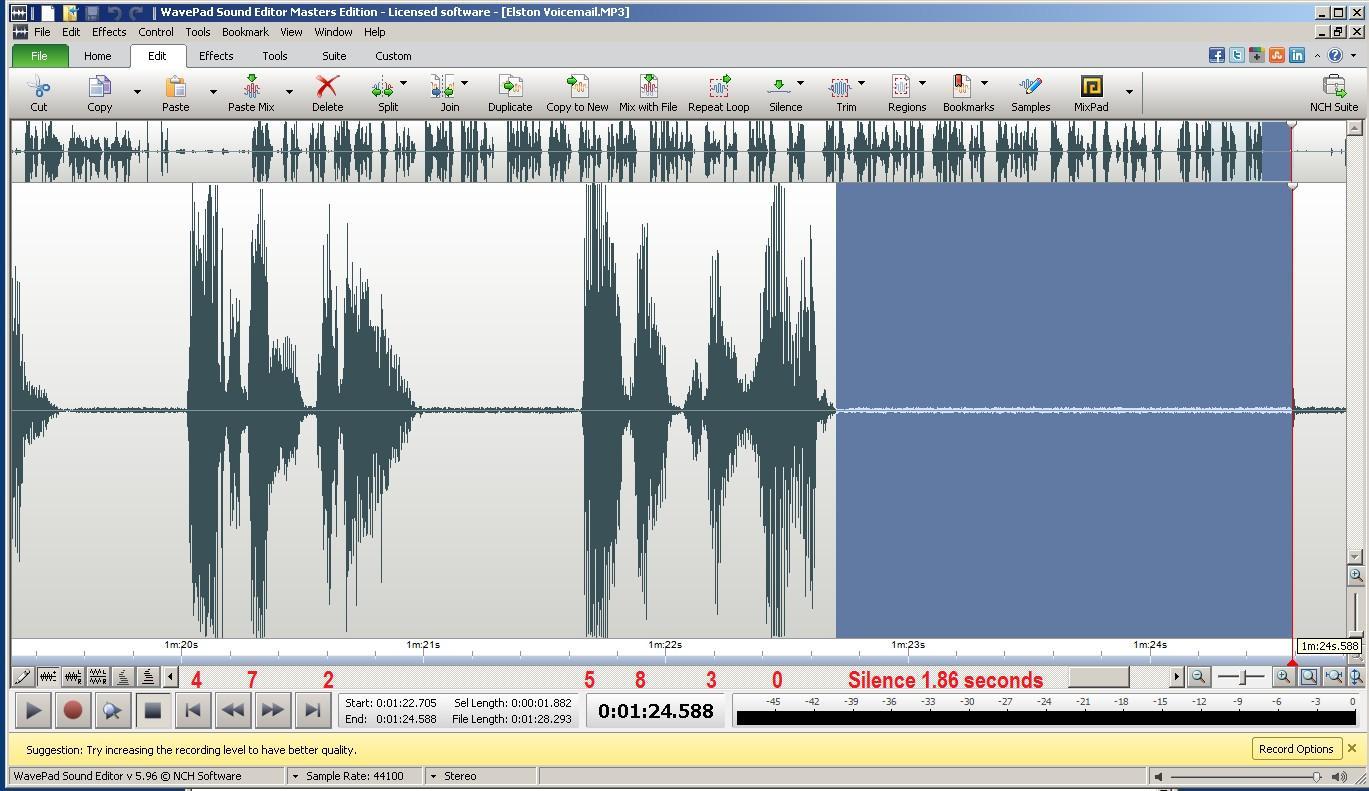The height and width of the screenshot is (791, 1369).
Task: Open the Effects menu in the menu bar
Action: (x=109, y=32)
